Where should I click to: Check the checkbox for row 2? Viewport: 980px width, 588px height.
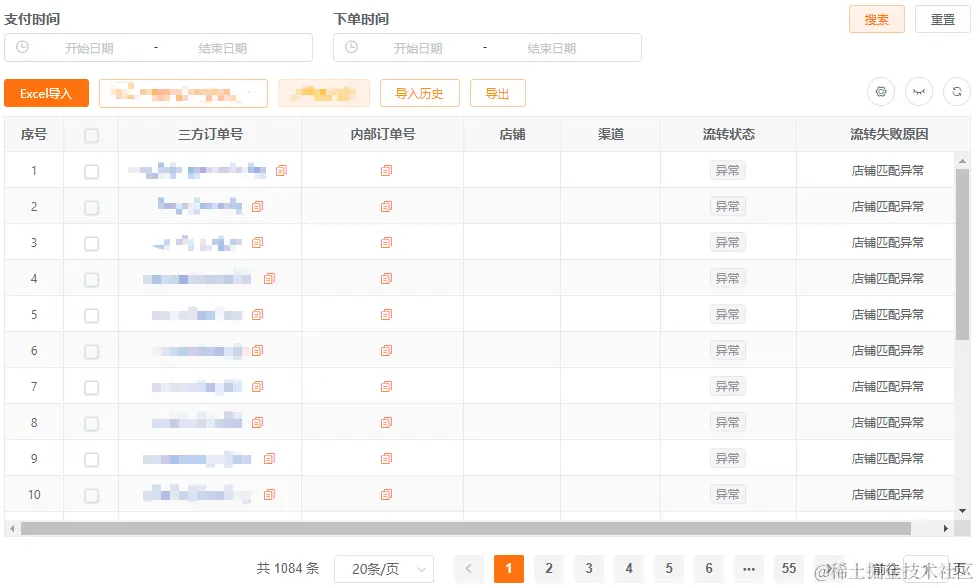point(91,207)
